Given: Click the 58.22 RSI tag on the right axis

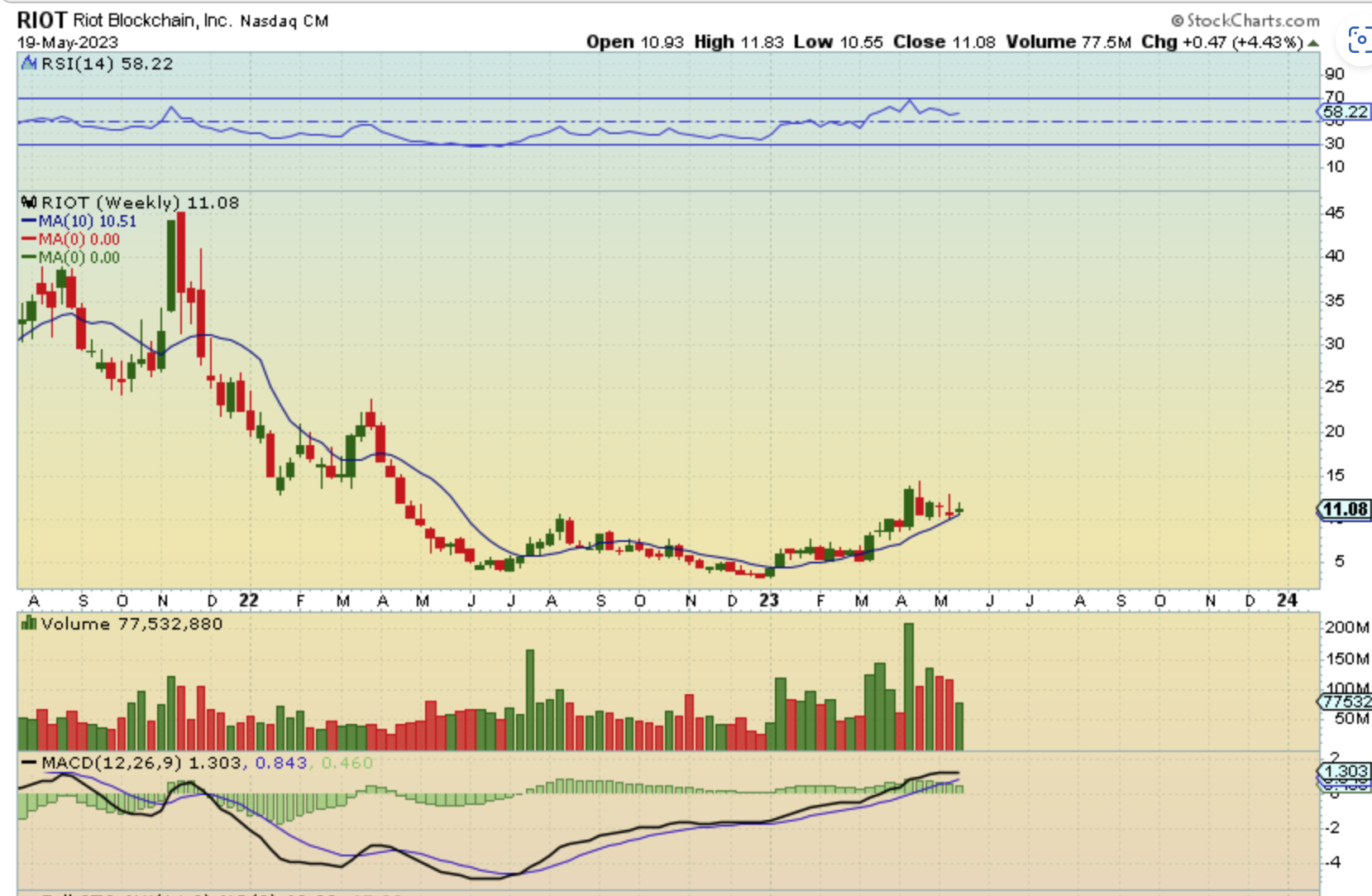Looking at the screenshot, I should point(1345,112).
